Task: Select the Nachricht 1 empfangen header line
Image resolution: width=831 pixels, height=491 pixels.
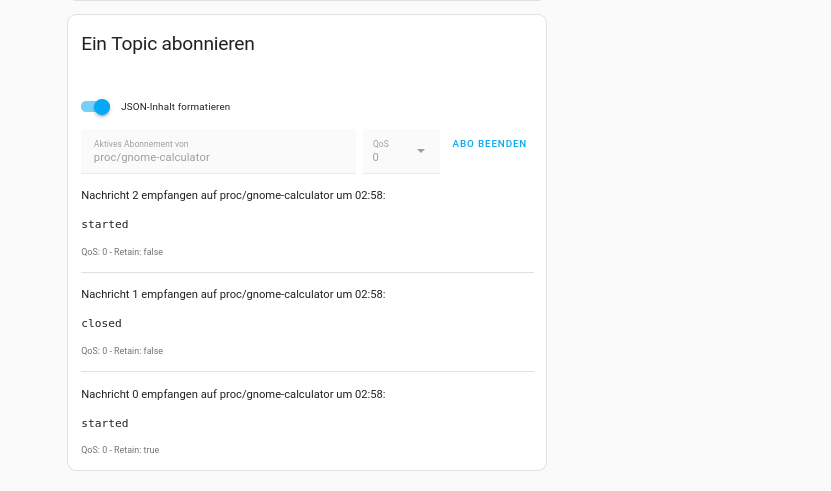Action: pos(233,295)
